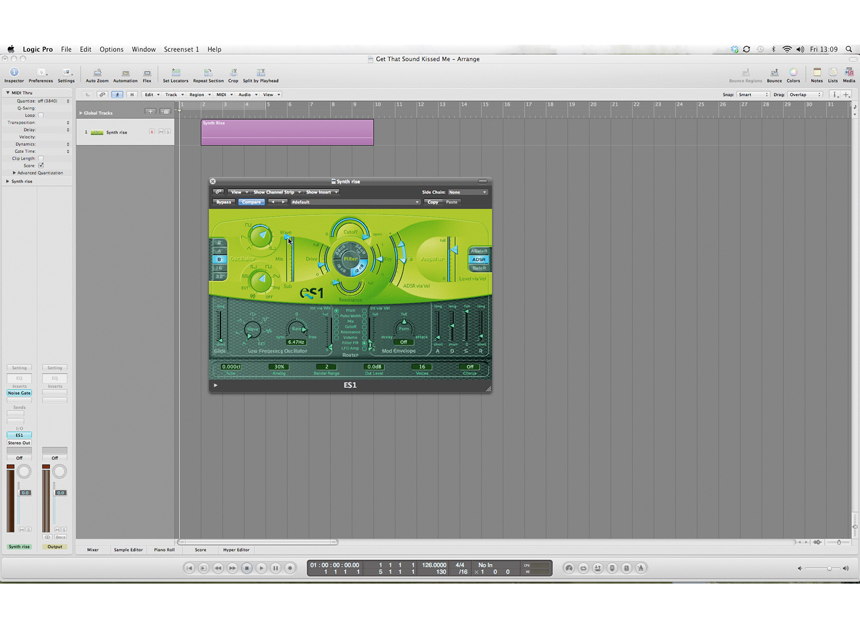This screenshot has width=860, height=638.
Task: Click the Copy button in ES1
Action: (433, 202)
